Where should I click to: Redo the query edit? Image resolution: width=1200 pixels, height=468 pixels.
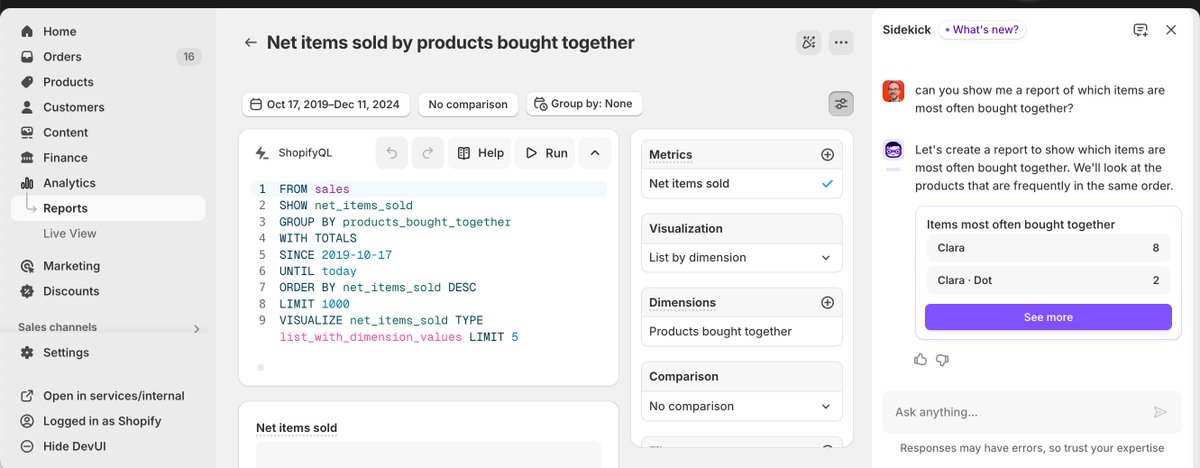427,153
